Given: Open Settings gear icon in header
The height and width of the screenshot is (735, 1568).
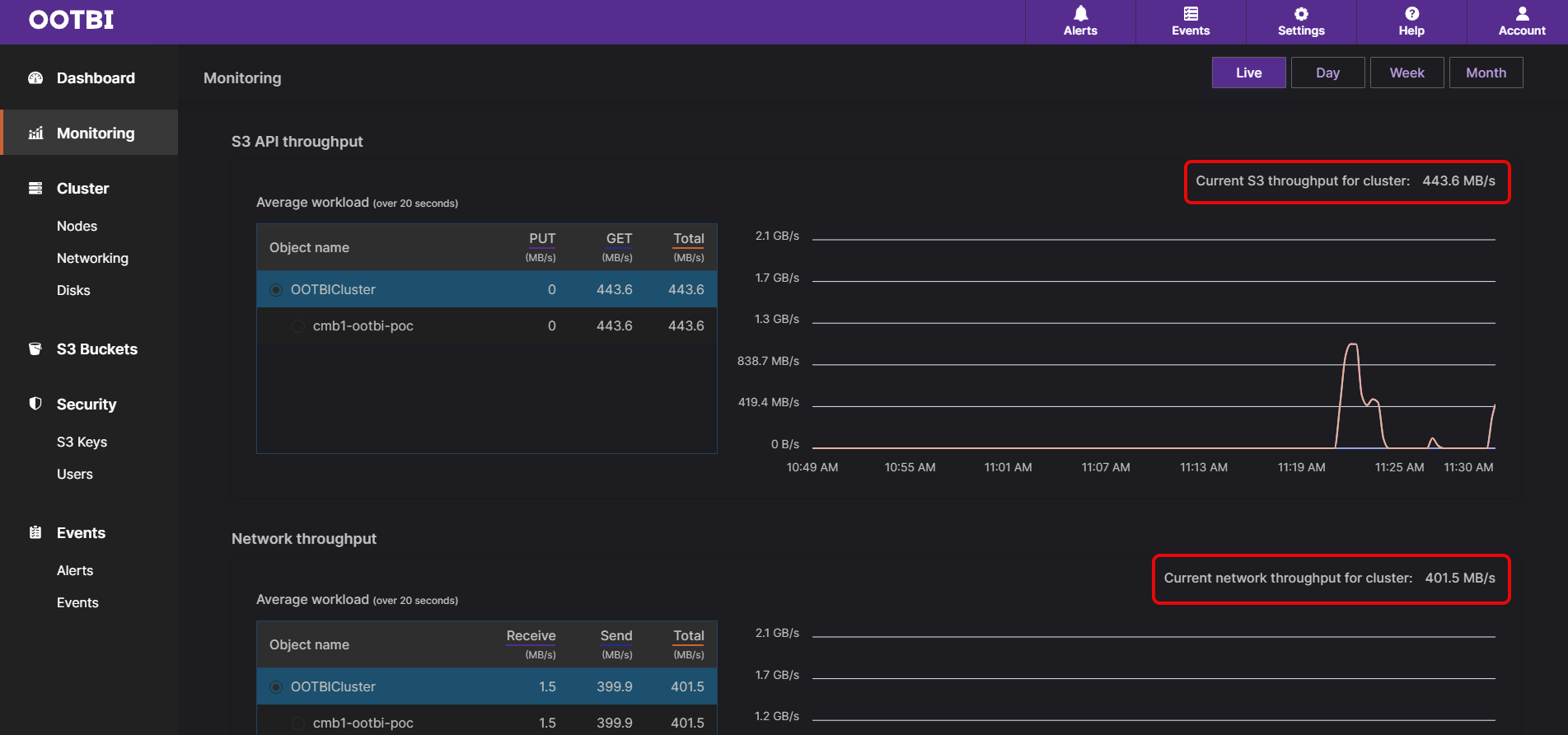Looking at the screenshot, I should click(x=1301, y=14).
